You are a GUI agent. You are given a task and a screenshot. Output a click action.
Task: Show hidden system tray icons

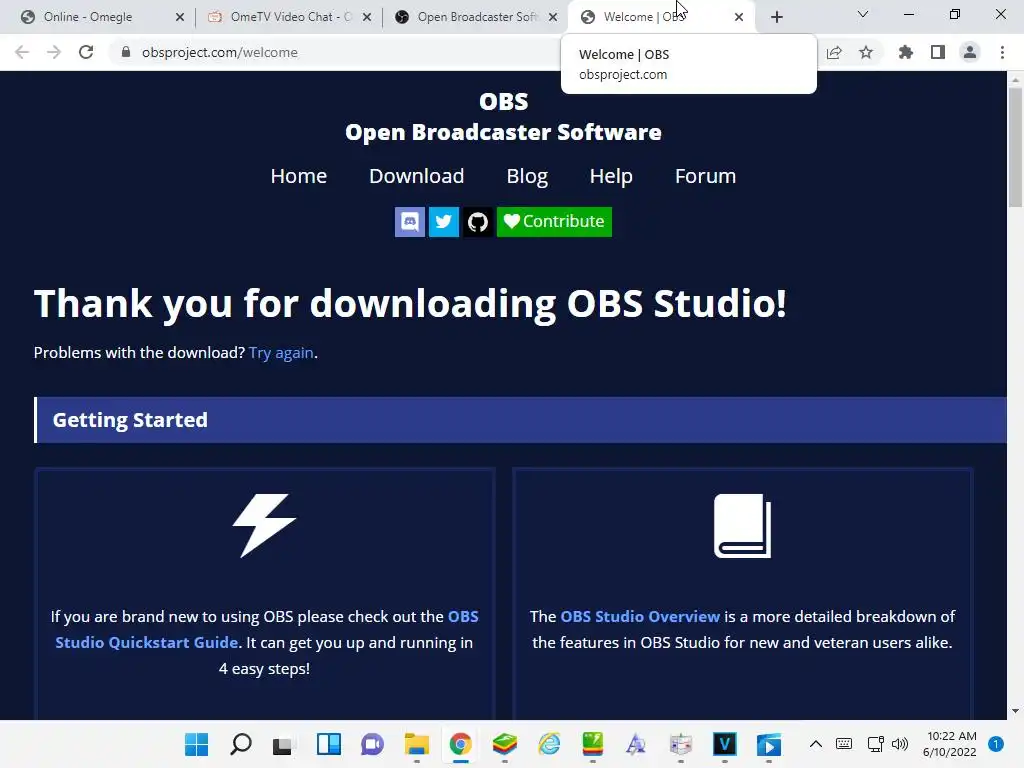pyautogui.click(x=816, y=743)
